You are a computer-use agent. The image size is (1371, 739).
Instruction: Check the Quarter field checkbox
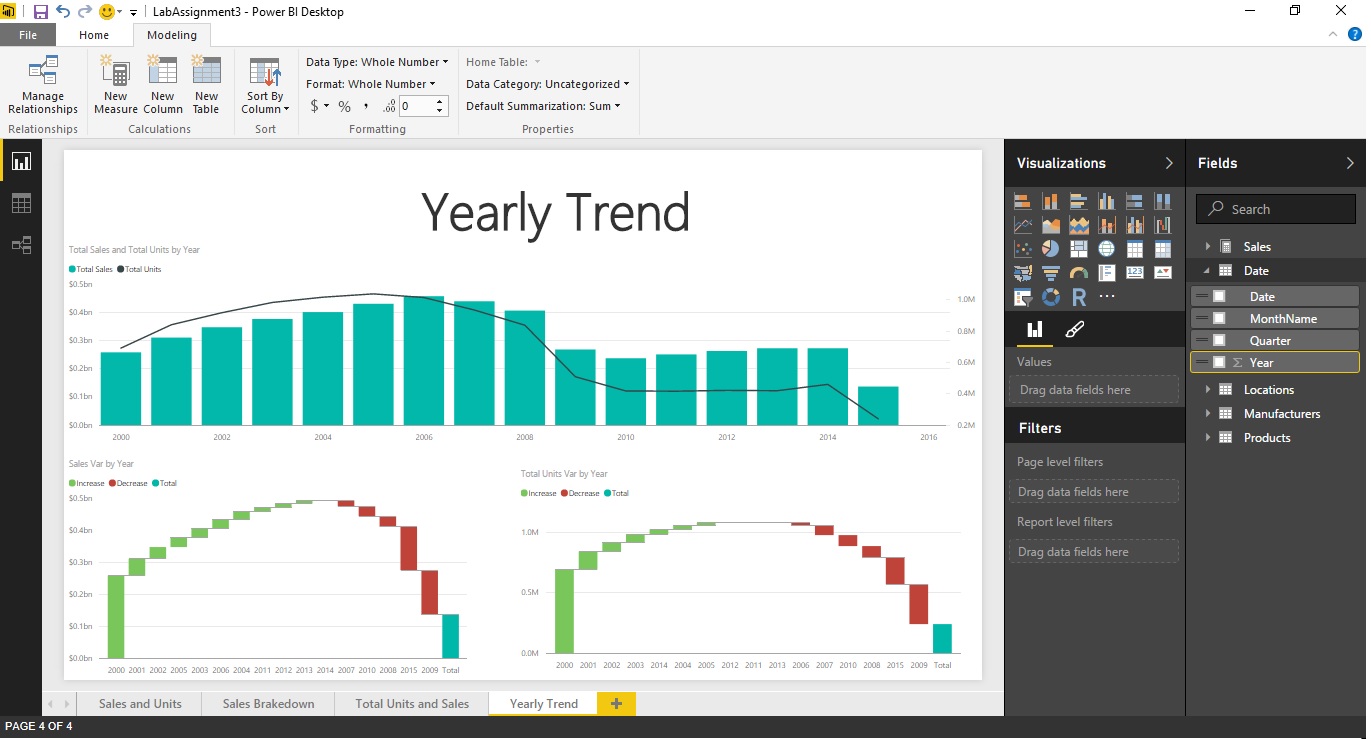pos(1219,340)
